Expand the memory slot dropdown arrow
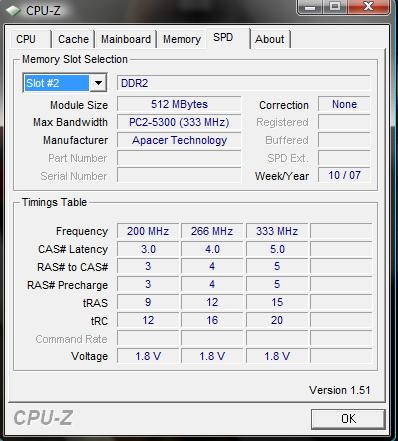The width and height of the screenshot is (398, 441). point(98,83)
